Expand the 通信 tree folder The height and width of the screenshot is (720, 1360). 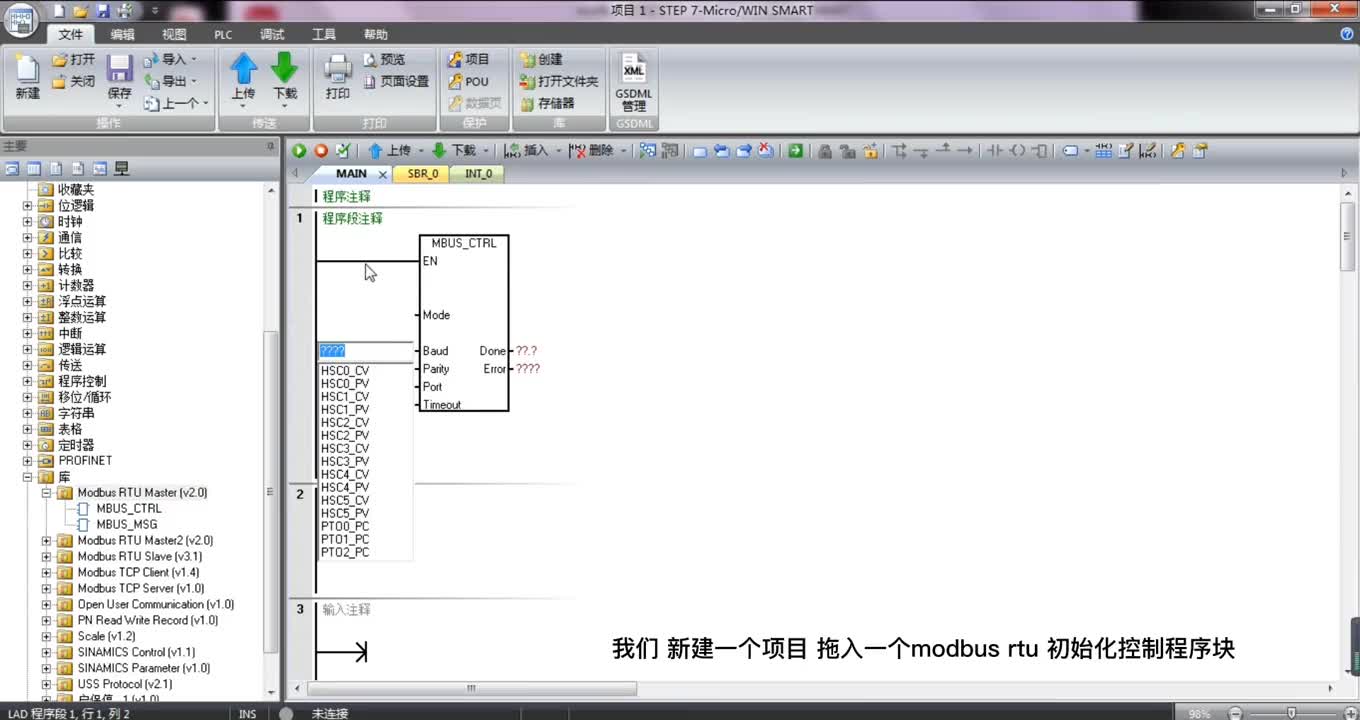[x=28, y=238]
